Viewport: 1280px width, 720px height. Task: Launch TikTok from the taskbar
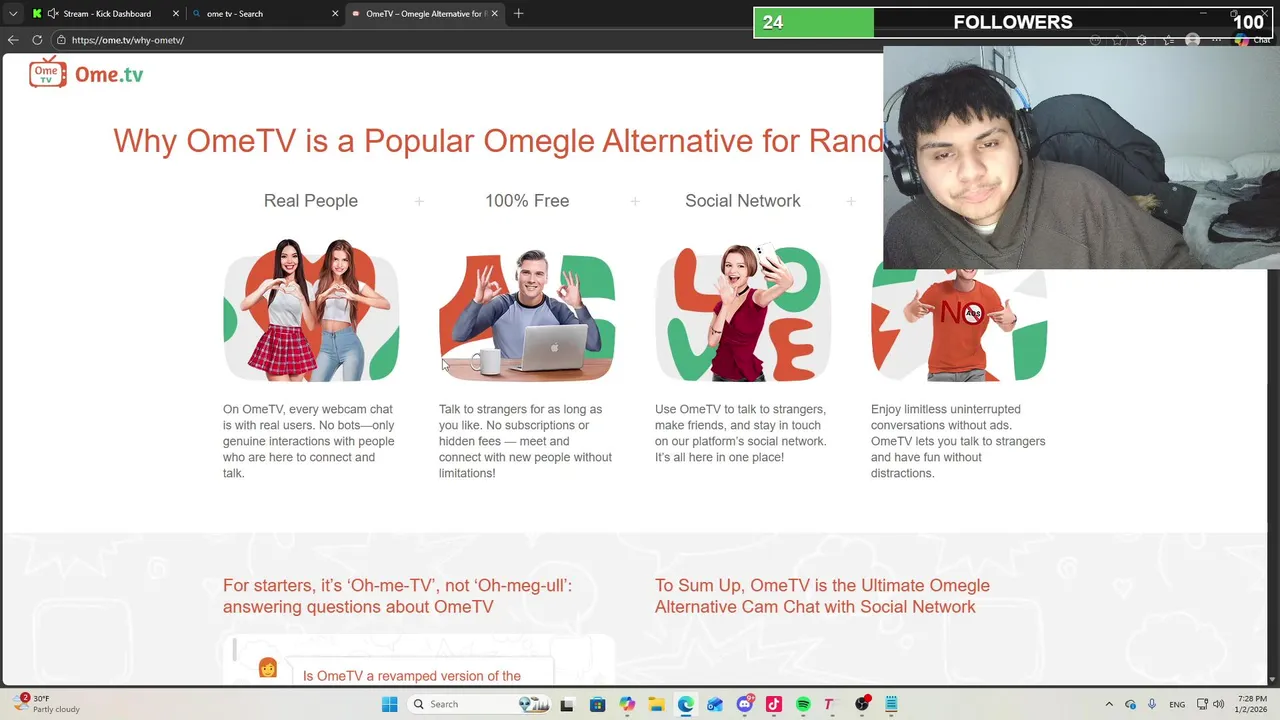(774, 704)
